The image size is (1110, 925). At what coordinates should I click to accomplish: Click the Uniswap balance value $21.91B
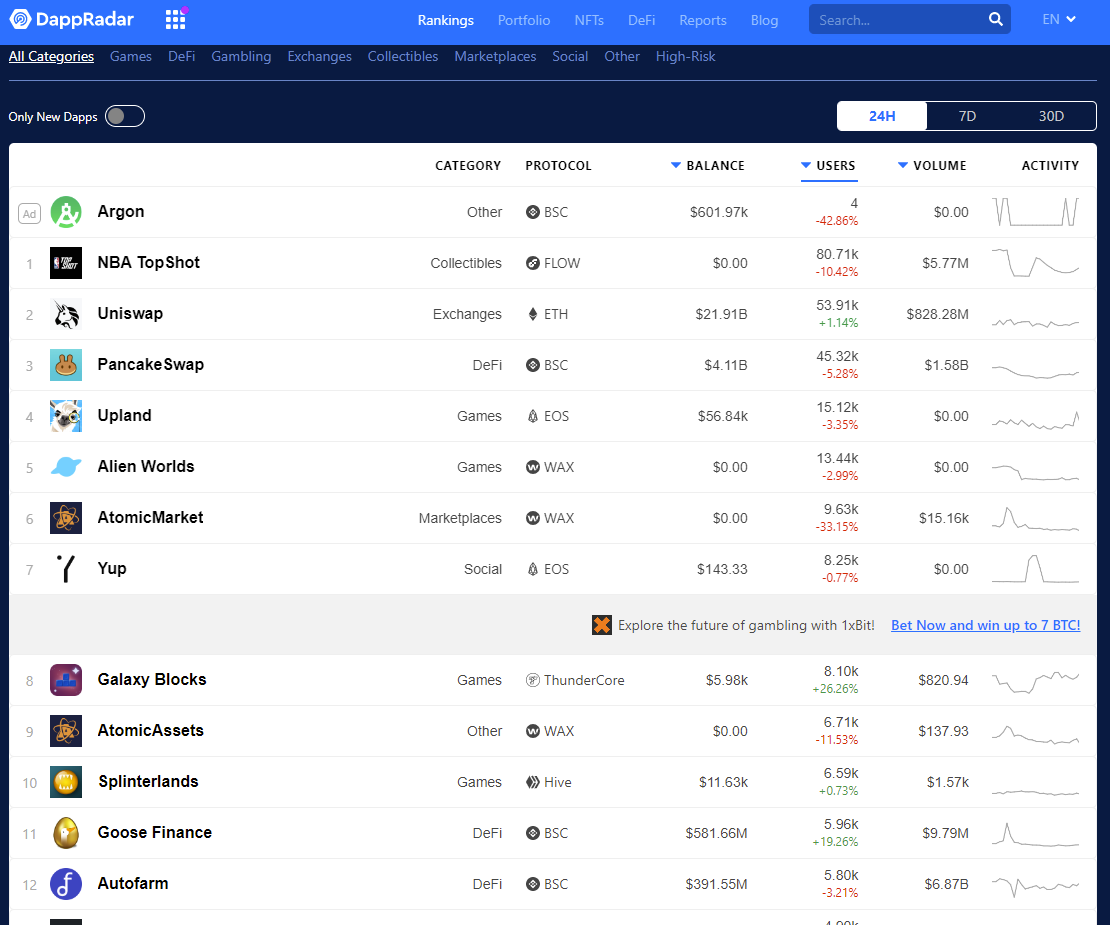tap(721, 314)
